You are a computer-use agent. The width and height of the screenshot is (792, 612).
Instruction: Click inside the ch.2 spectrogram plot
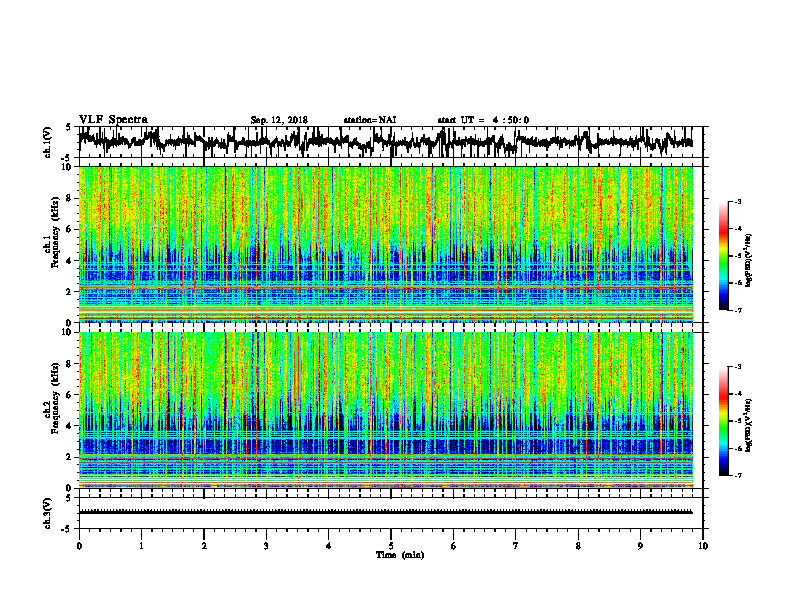pyautogui.click(x=385, y=410)
